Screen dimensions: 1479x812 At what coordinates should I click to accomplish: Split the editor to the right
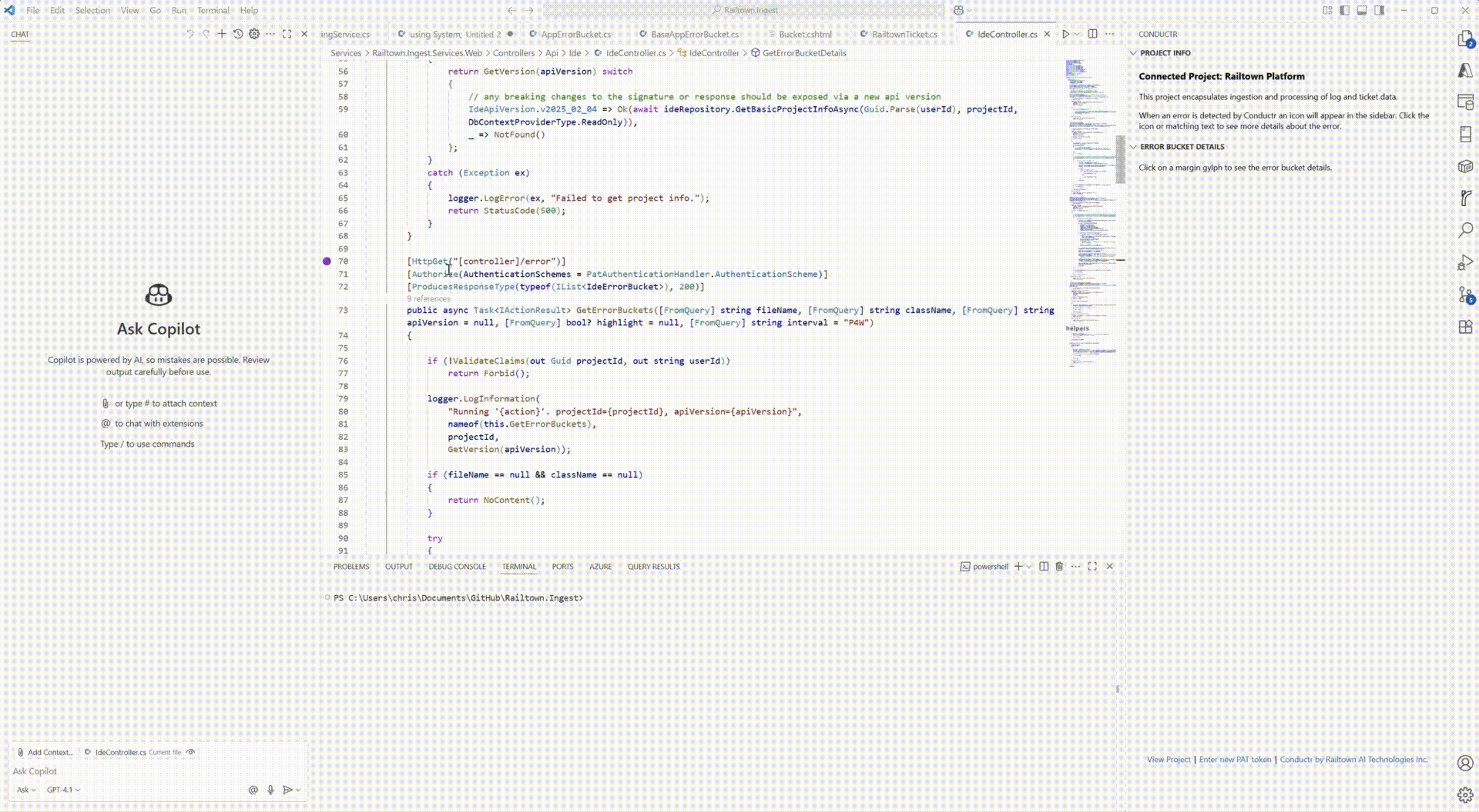(1093, 34)
